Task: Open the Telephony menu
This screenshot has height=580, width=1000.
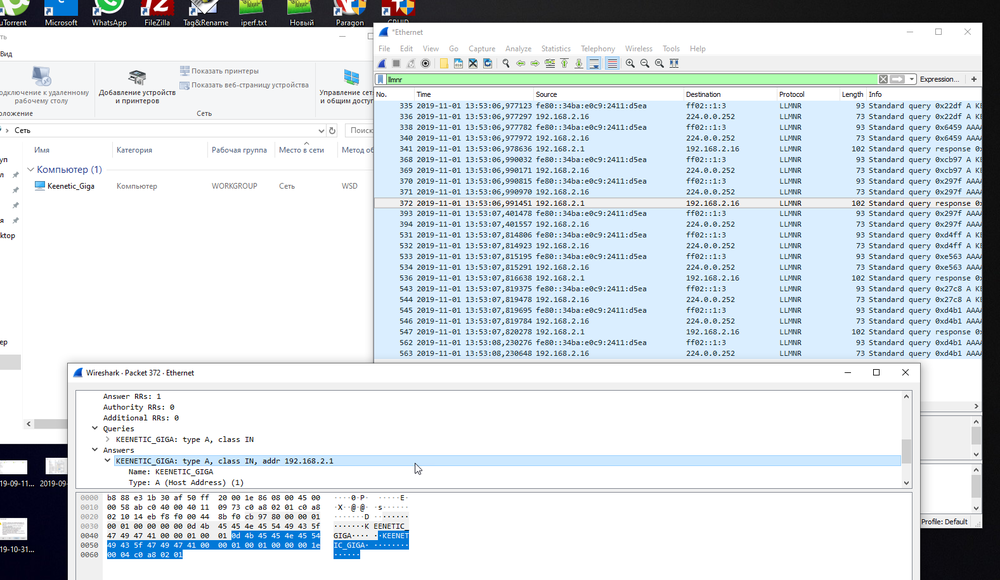Action: [598, 48]
